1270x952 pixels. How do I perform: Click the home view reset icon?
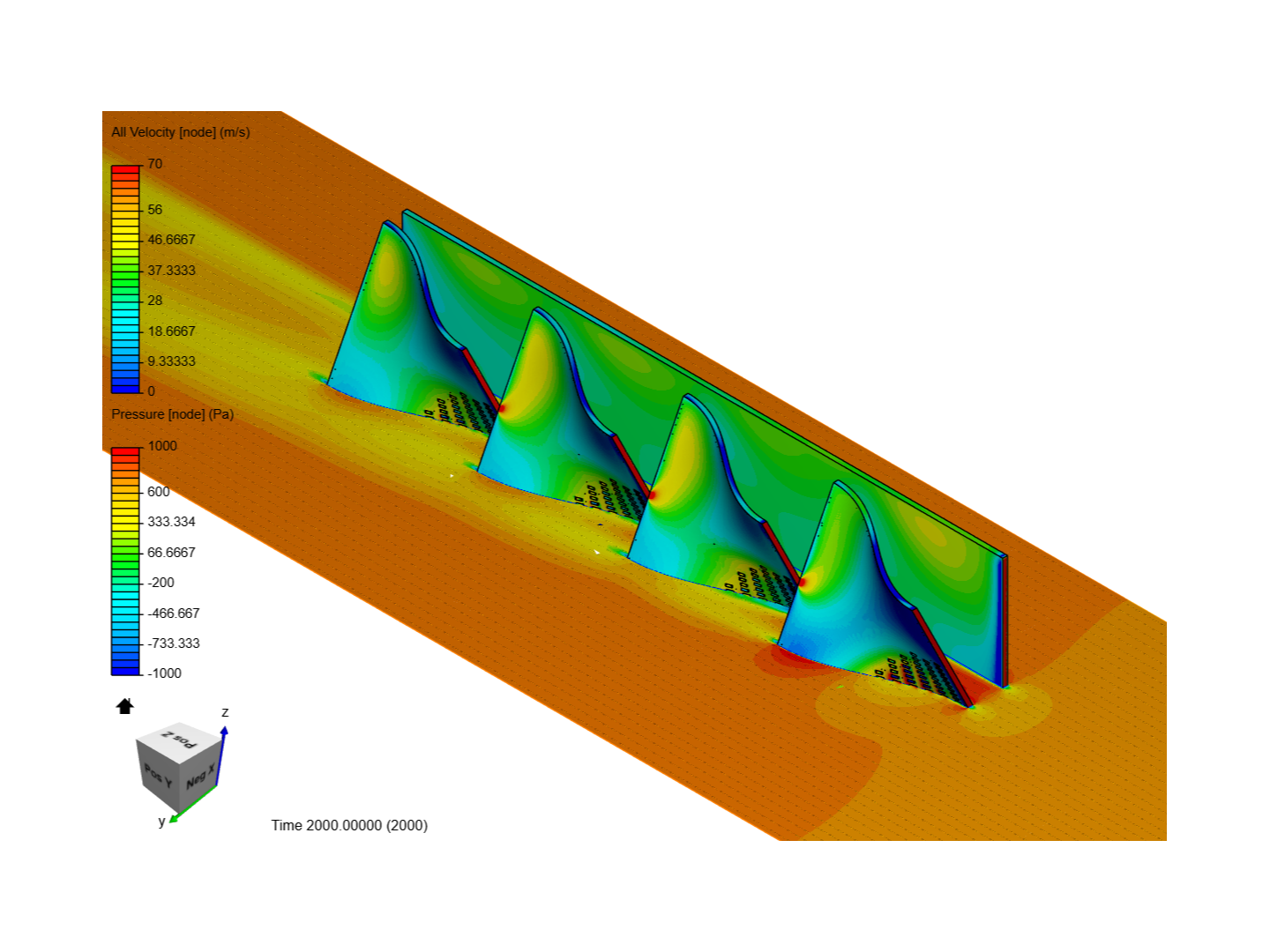pos(125,705)
